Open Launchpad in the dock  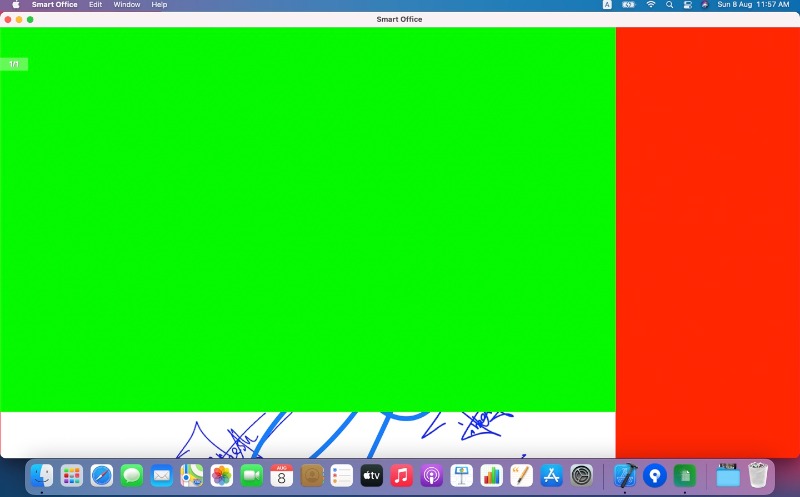click(72, 475)
